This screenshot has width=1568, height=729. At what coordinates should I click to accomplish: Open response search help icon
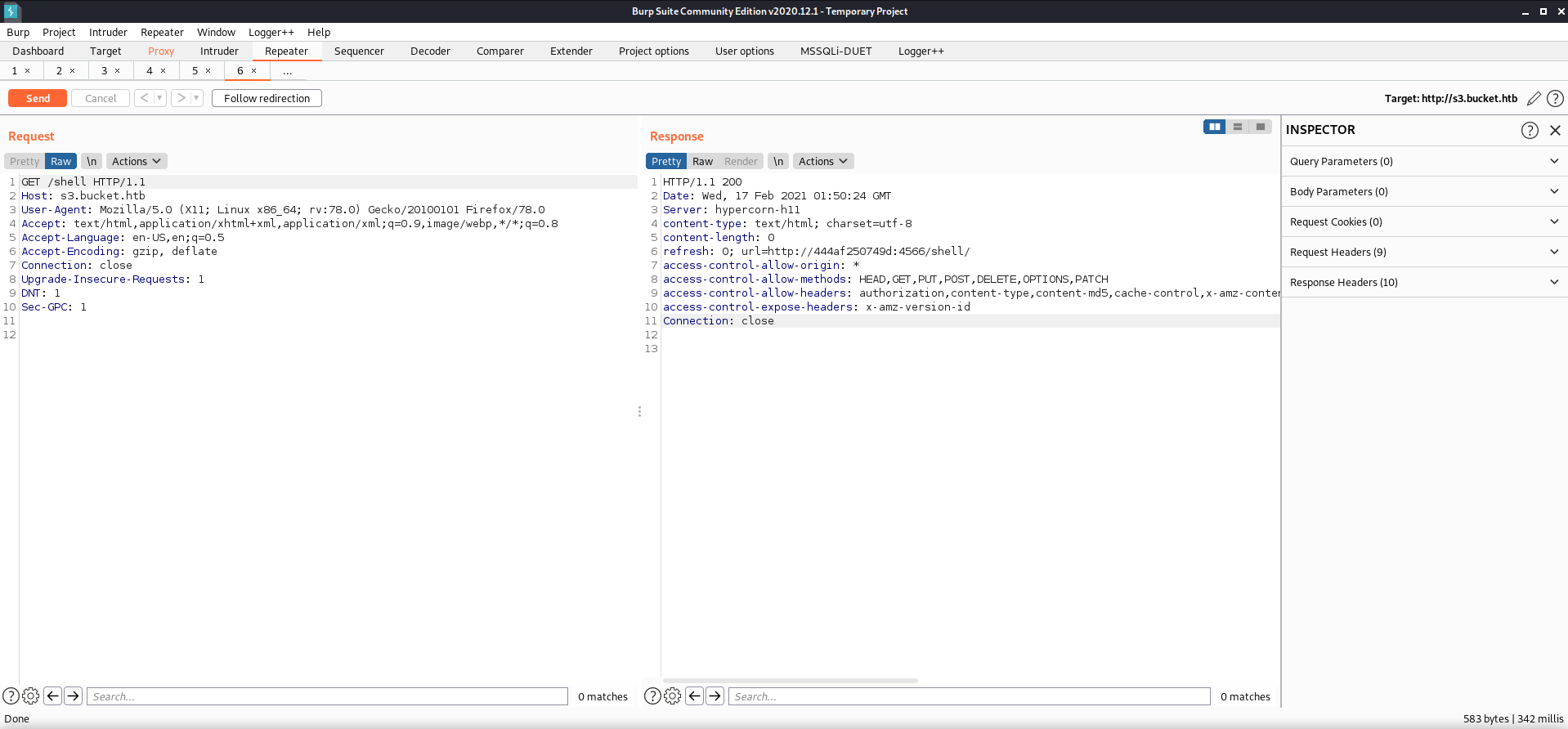click(x=652, y=695)
